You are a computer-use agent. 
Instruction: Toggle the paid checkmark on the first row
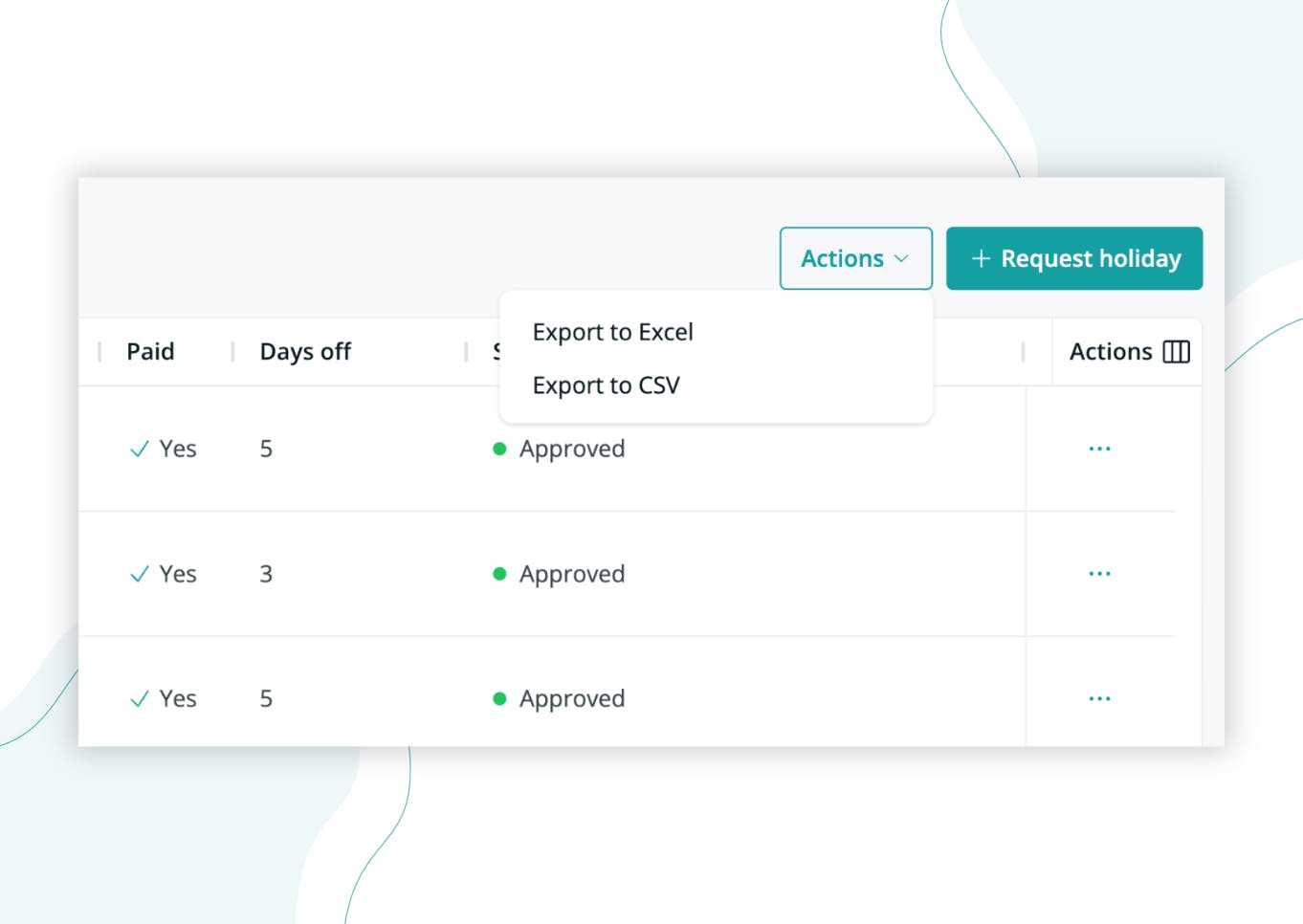pos(138,449)
